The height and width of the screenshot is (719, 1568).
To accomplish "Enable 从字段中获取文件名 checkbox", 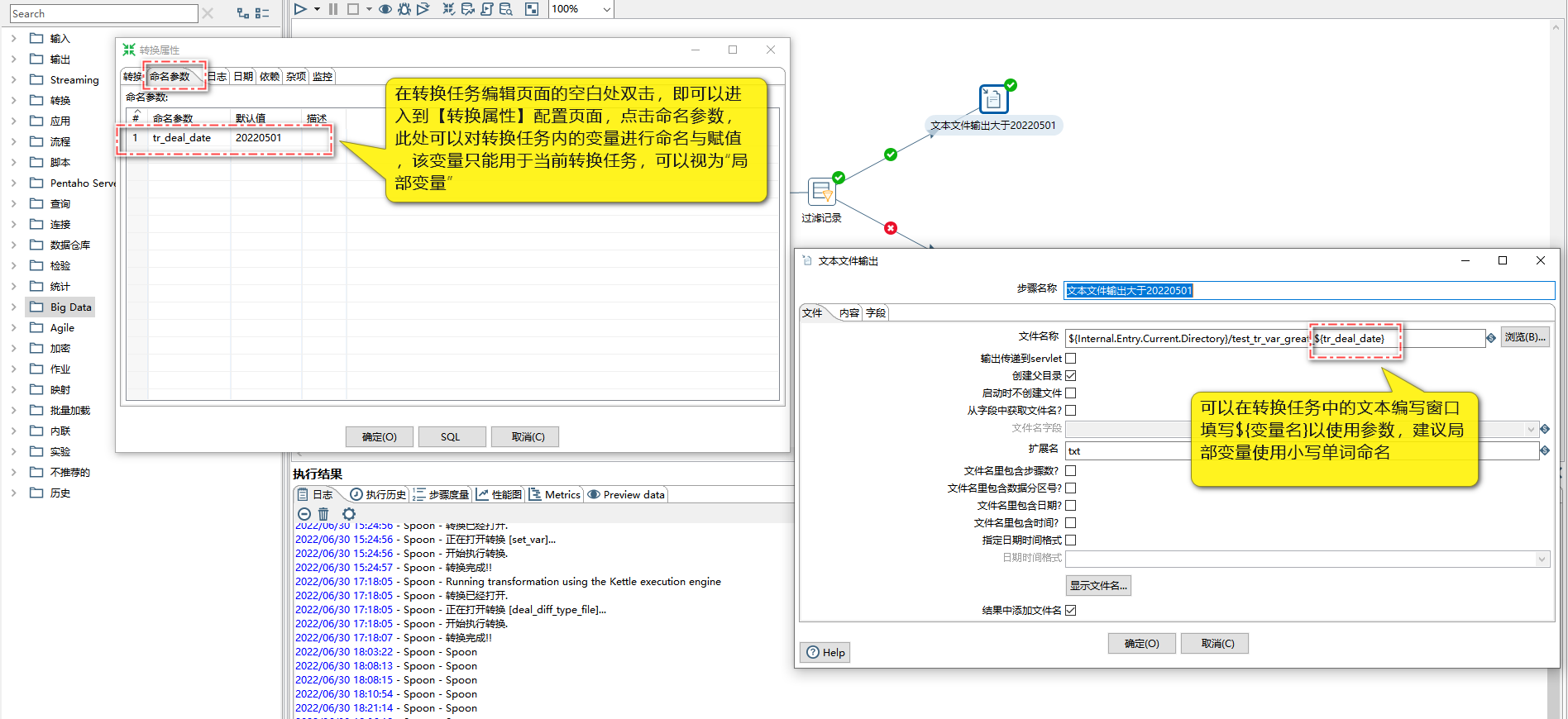I will click(x=1071, y=411).
